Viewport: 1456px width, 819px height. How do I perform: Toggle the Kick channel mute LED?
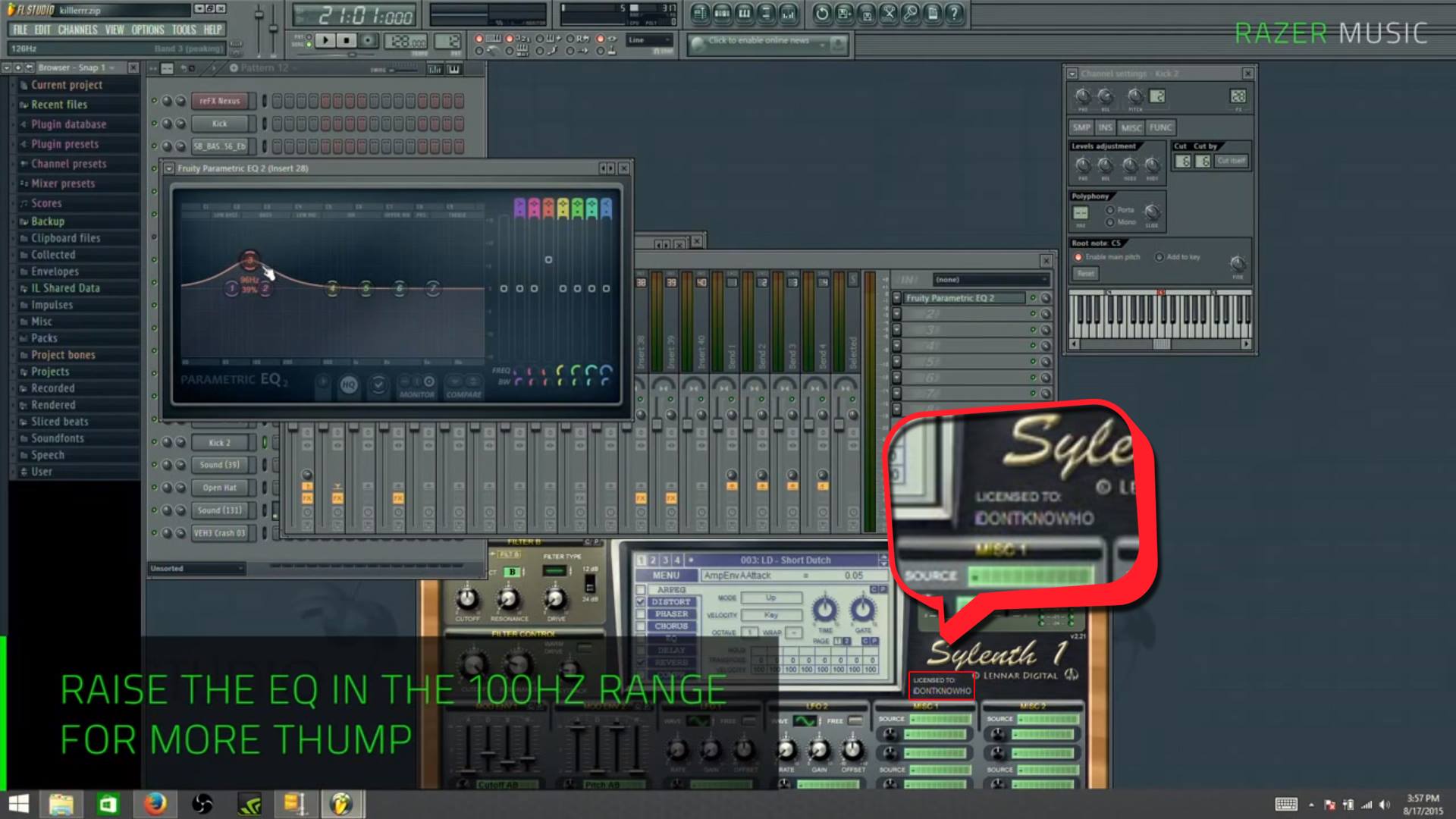click(154, 123)
